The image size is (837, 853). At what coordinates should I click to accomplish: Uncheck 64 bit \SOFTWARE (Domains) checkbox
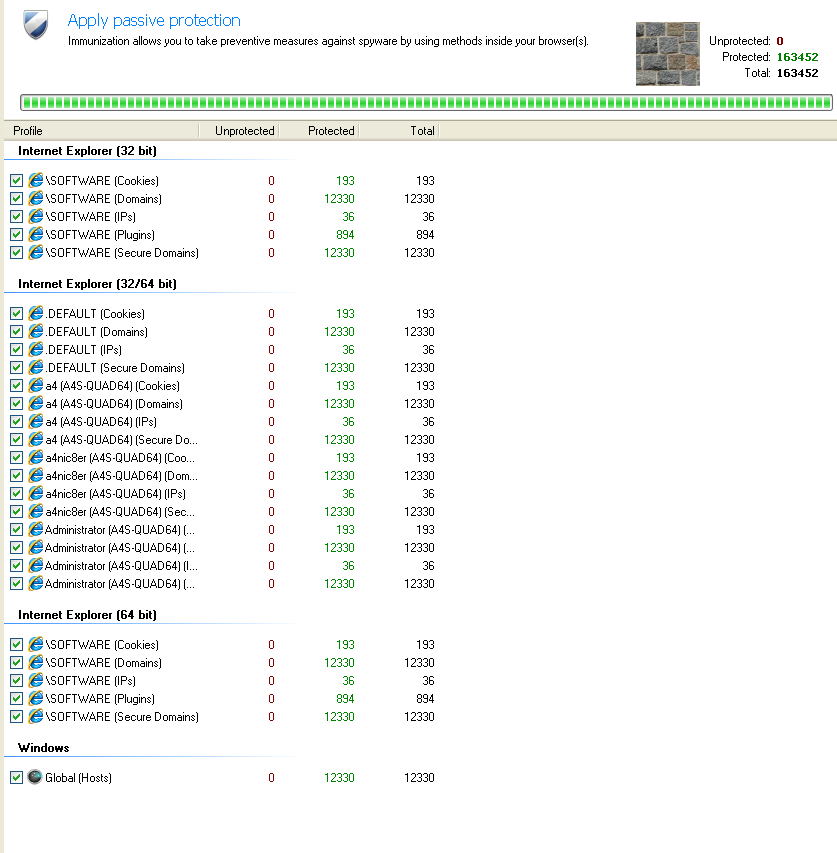[x=16, y=663]
